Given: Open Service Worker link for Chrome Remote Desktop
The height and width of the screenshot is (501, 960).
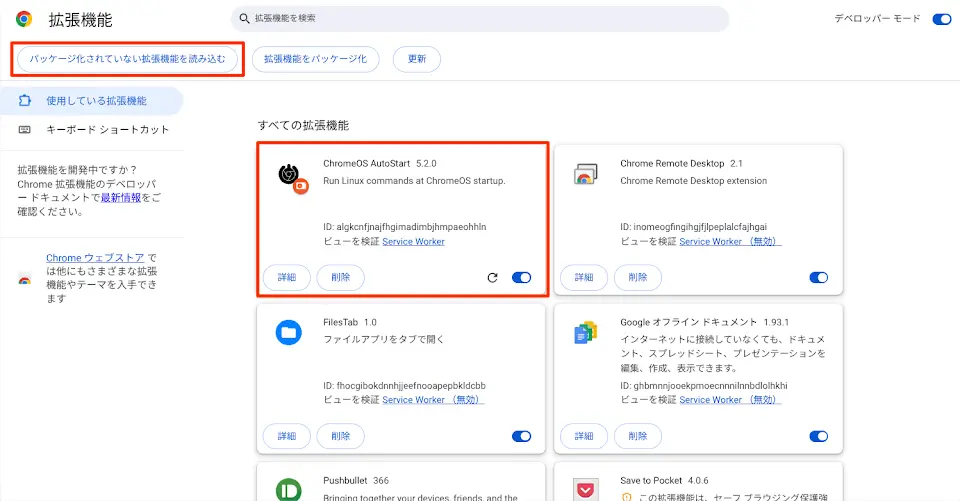Looking at the screenshot, I should (730, 241).
